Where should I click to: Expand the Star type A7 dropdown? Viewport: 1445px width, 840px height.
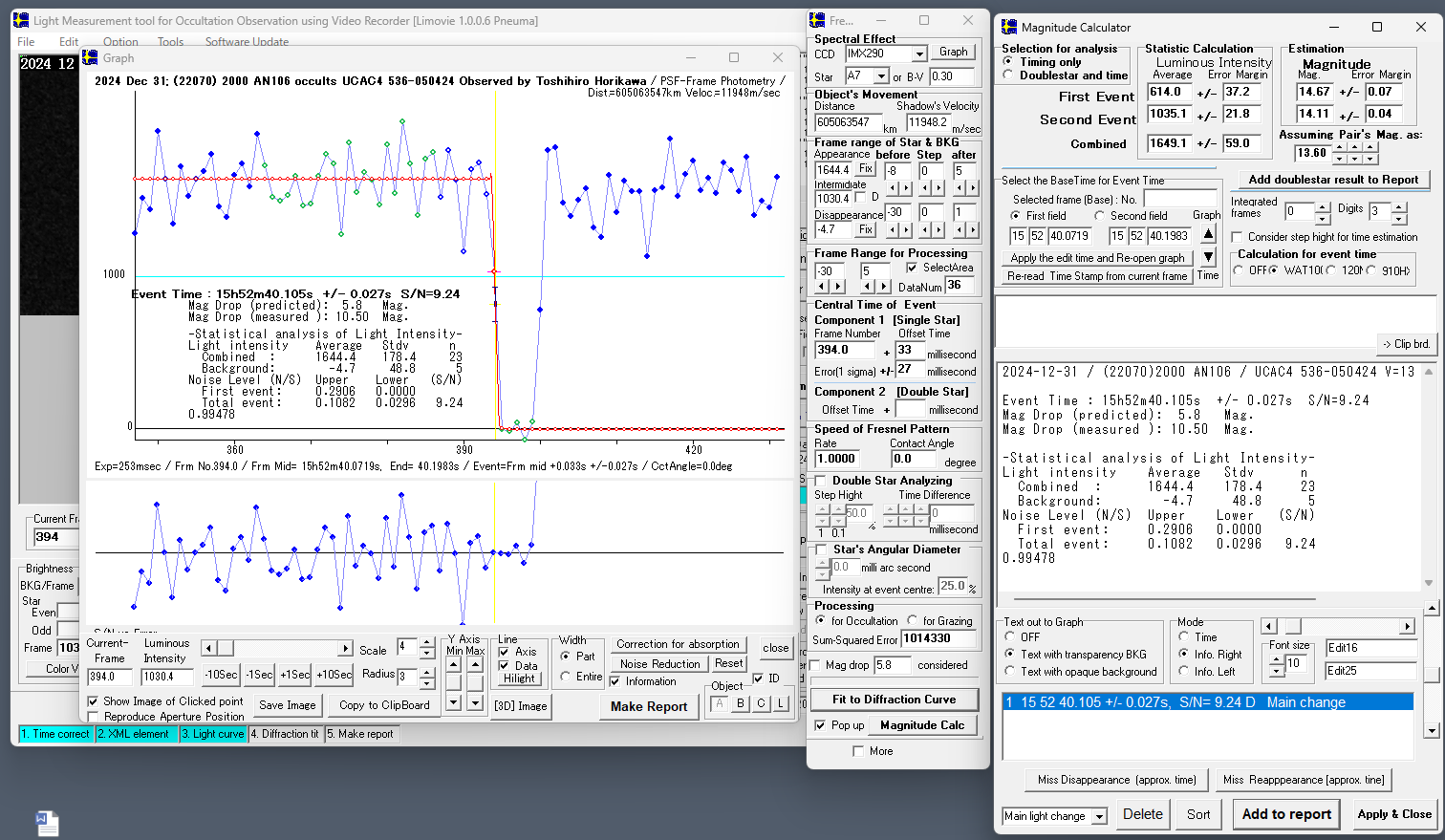tap(882, 76)
